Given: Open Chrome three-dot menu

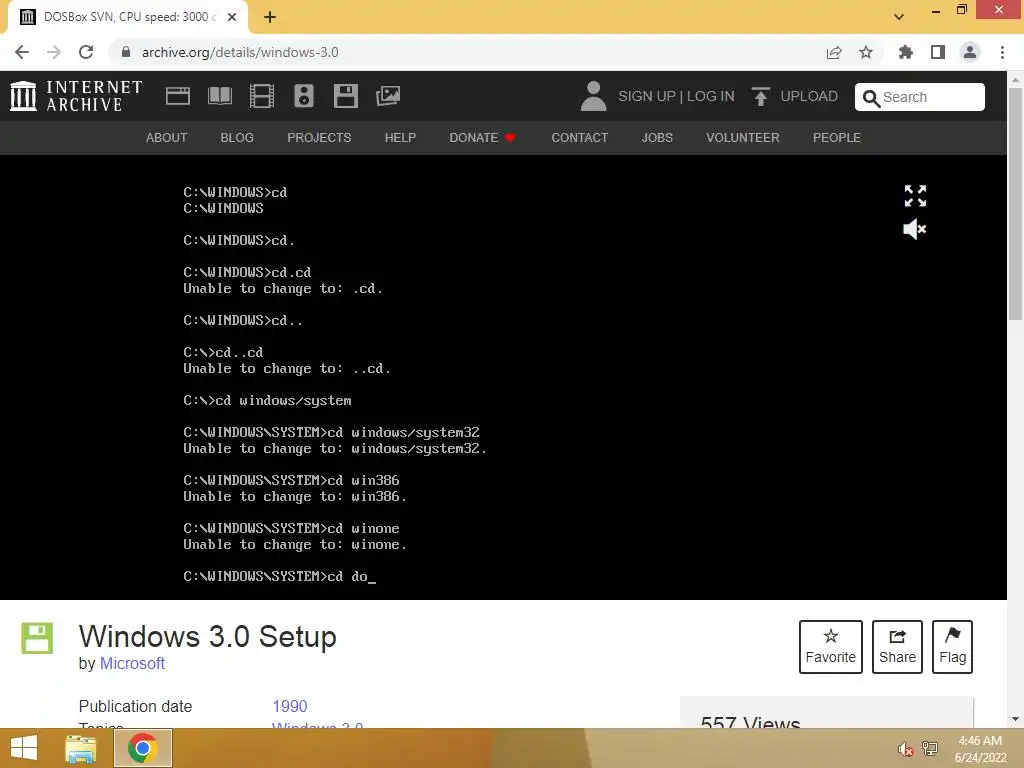Looking at the screenshot, I should click(x=1002, y=52).
